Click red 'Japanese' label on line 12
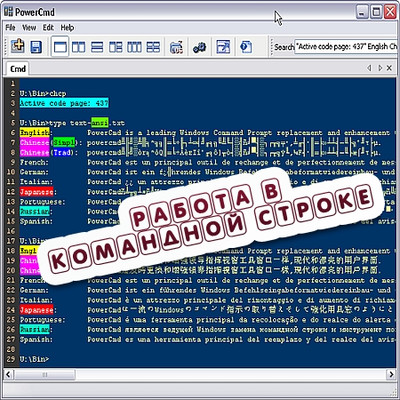This screenshot has width=400, height=400. tap(36, 192)
